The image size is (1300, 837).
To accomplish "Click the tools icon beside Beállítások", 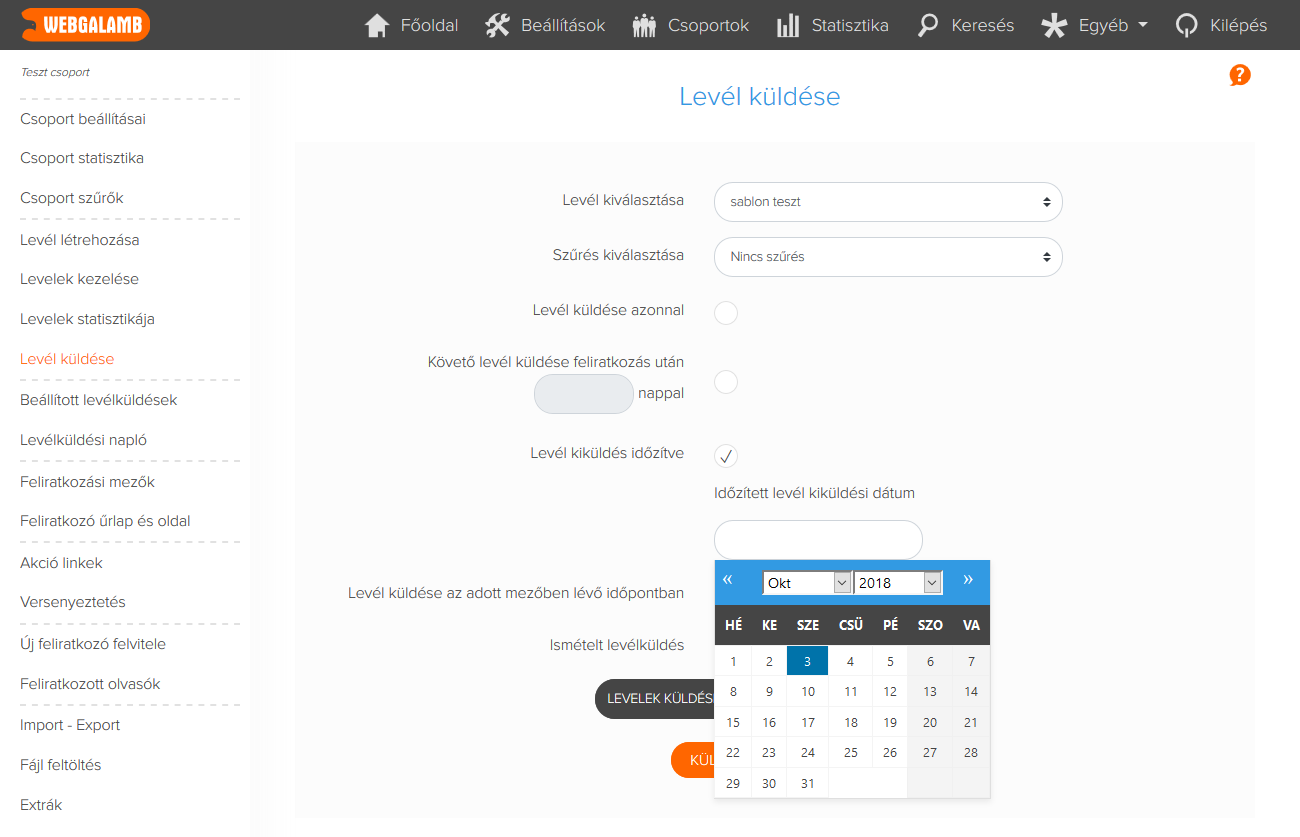I will click(x=498, y=25).
